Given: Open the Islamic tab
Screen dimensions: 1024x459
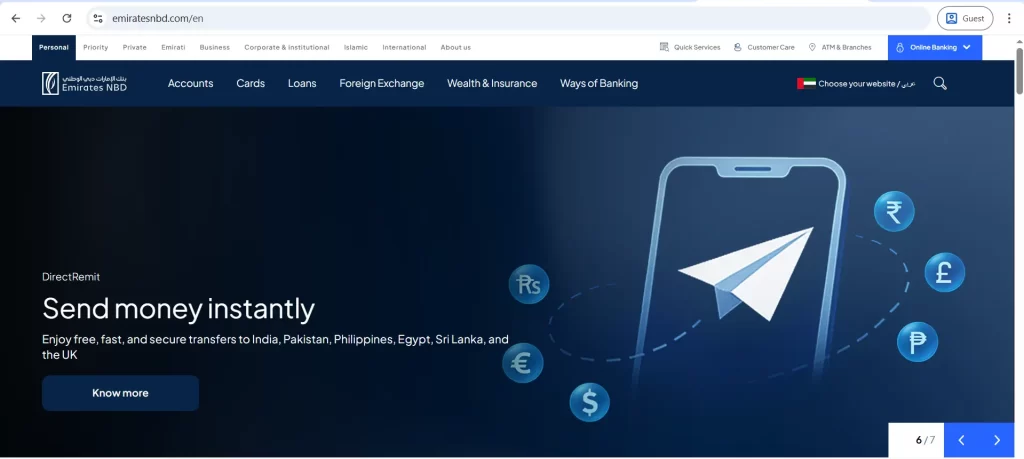Looking at the screenshot, I should pos(356,48).
